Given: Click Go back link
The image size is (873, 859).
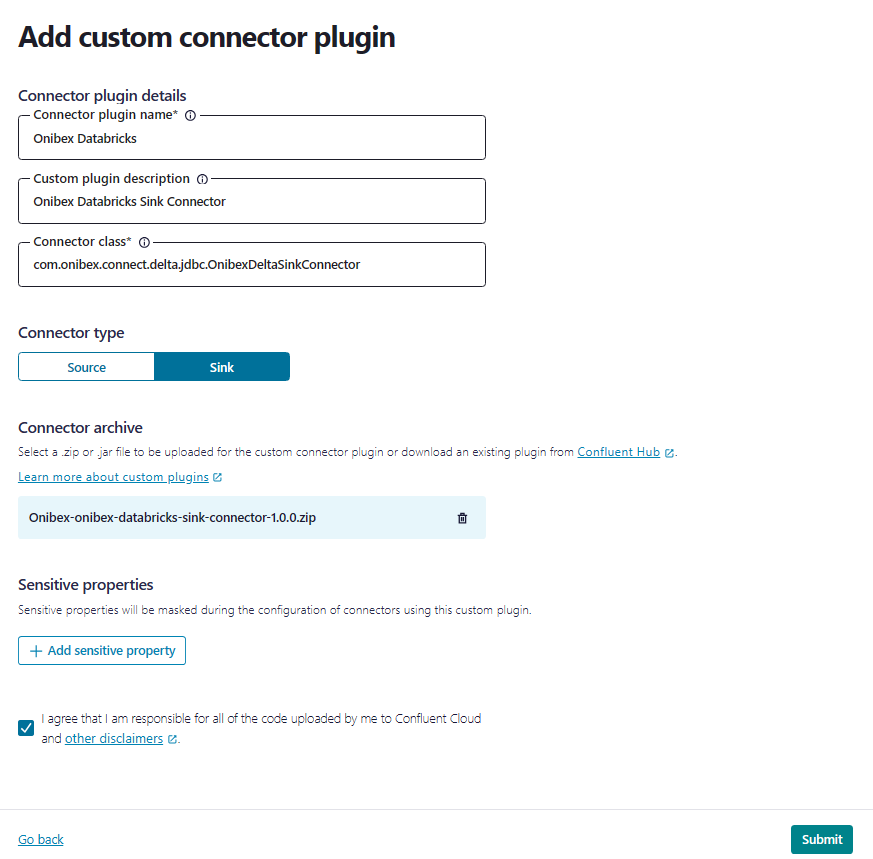Looking at the screenshot, I should pyautogui.click(x=41, y=839).
